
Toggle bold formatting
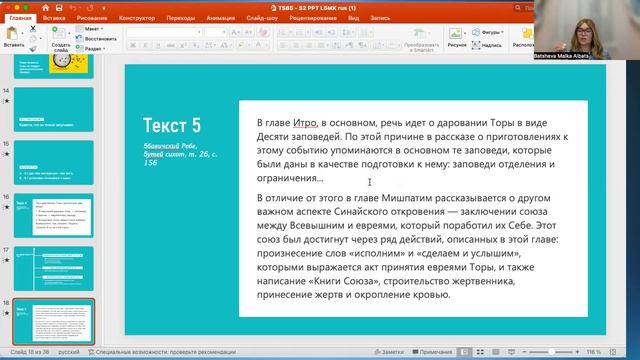133,45
